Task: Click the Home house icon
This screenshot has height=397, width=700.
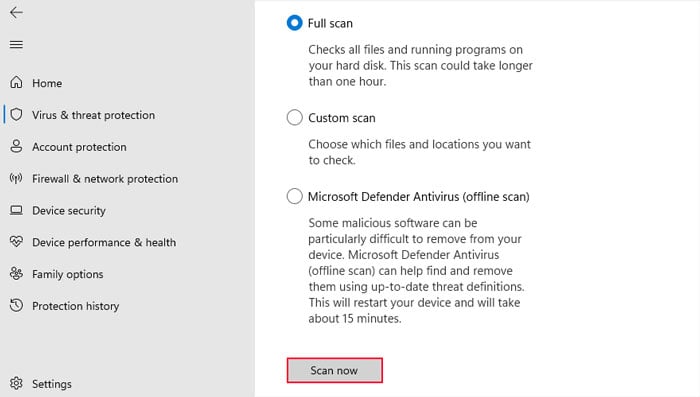Action: [16, 82]
